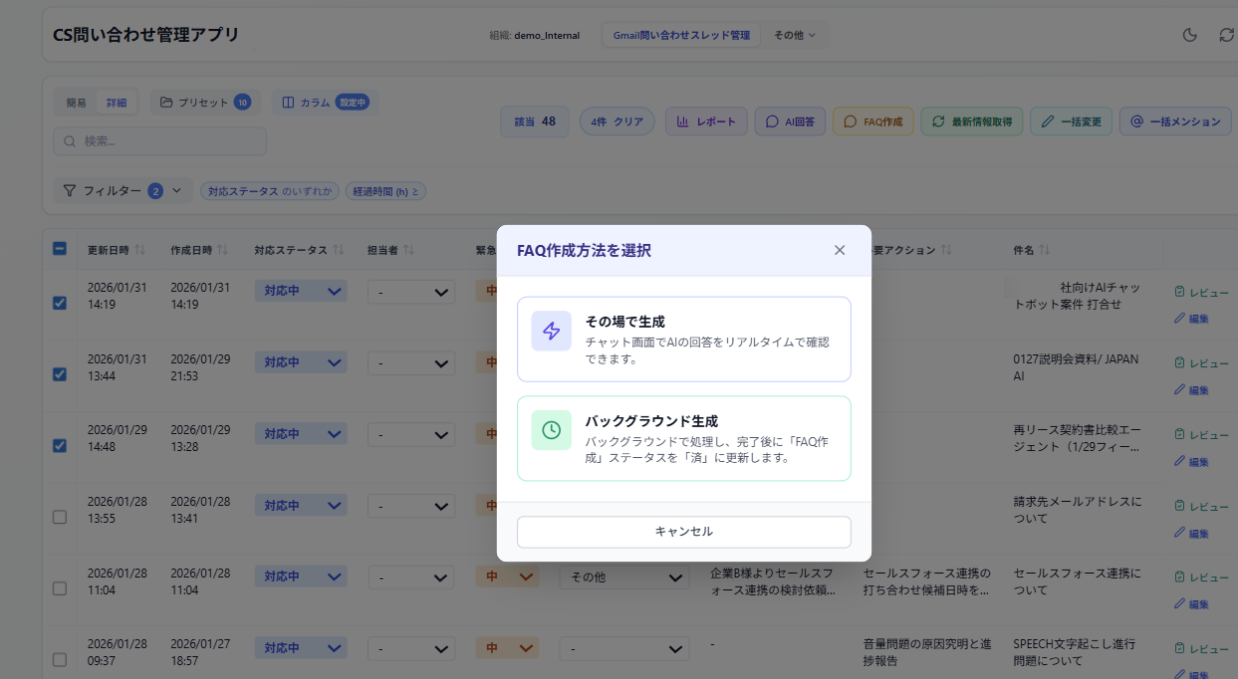Click the clock icon for background generation

click(x=551, y=430)
